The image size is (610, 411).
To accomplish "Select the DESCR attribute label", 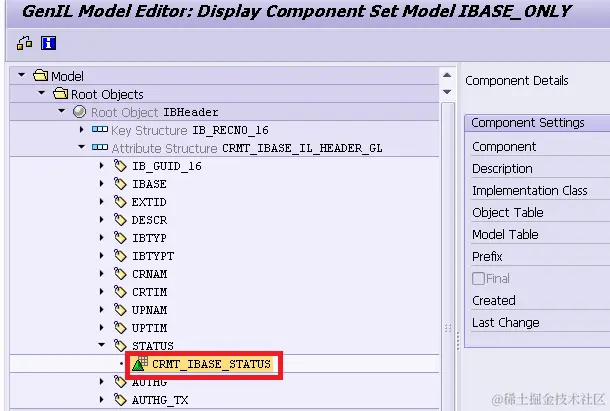I will [149, 220].
